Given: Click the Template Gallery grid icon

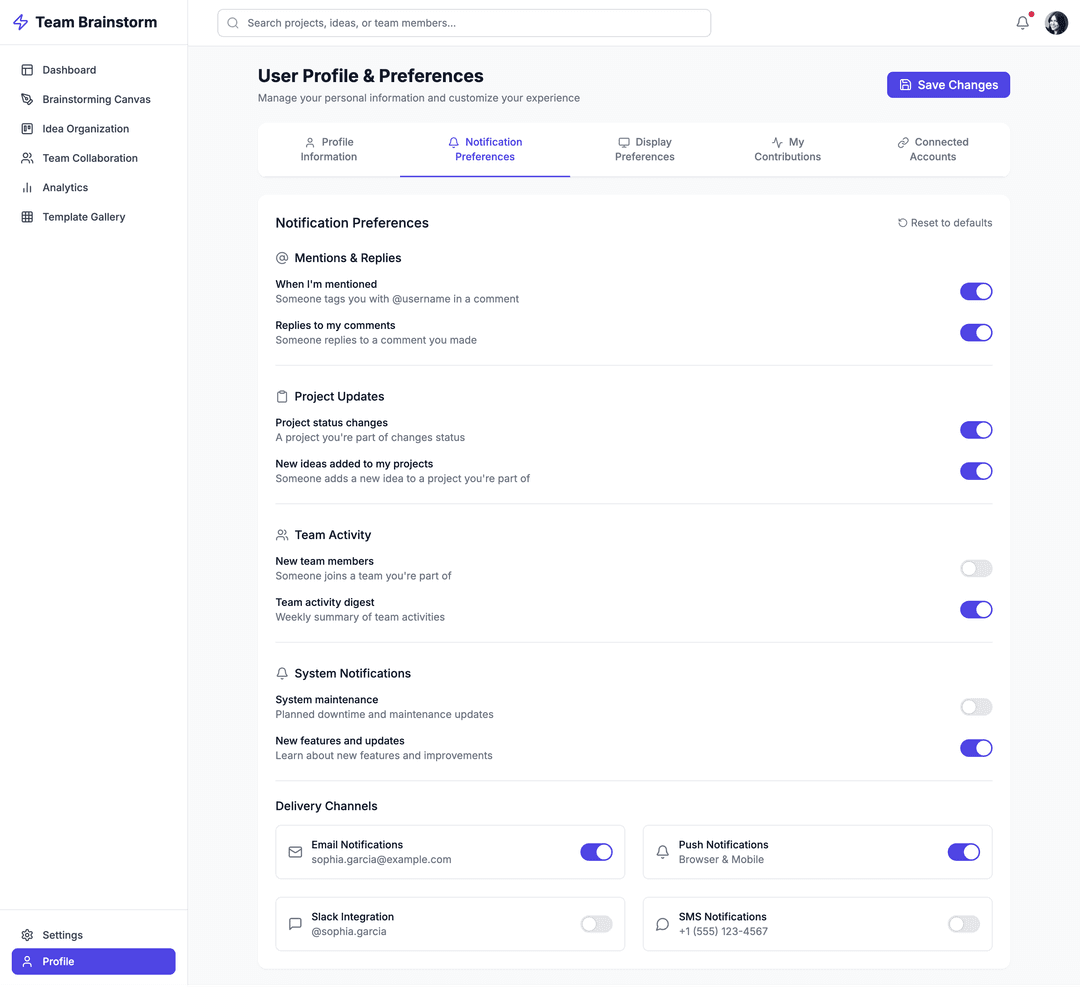Looking at the screenshot, I should [x=27, y=217].
